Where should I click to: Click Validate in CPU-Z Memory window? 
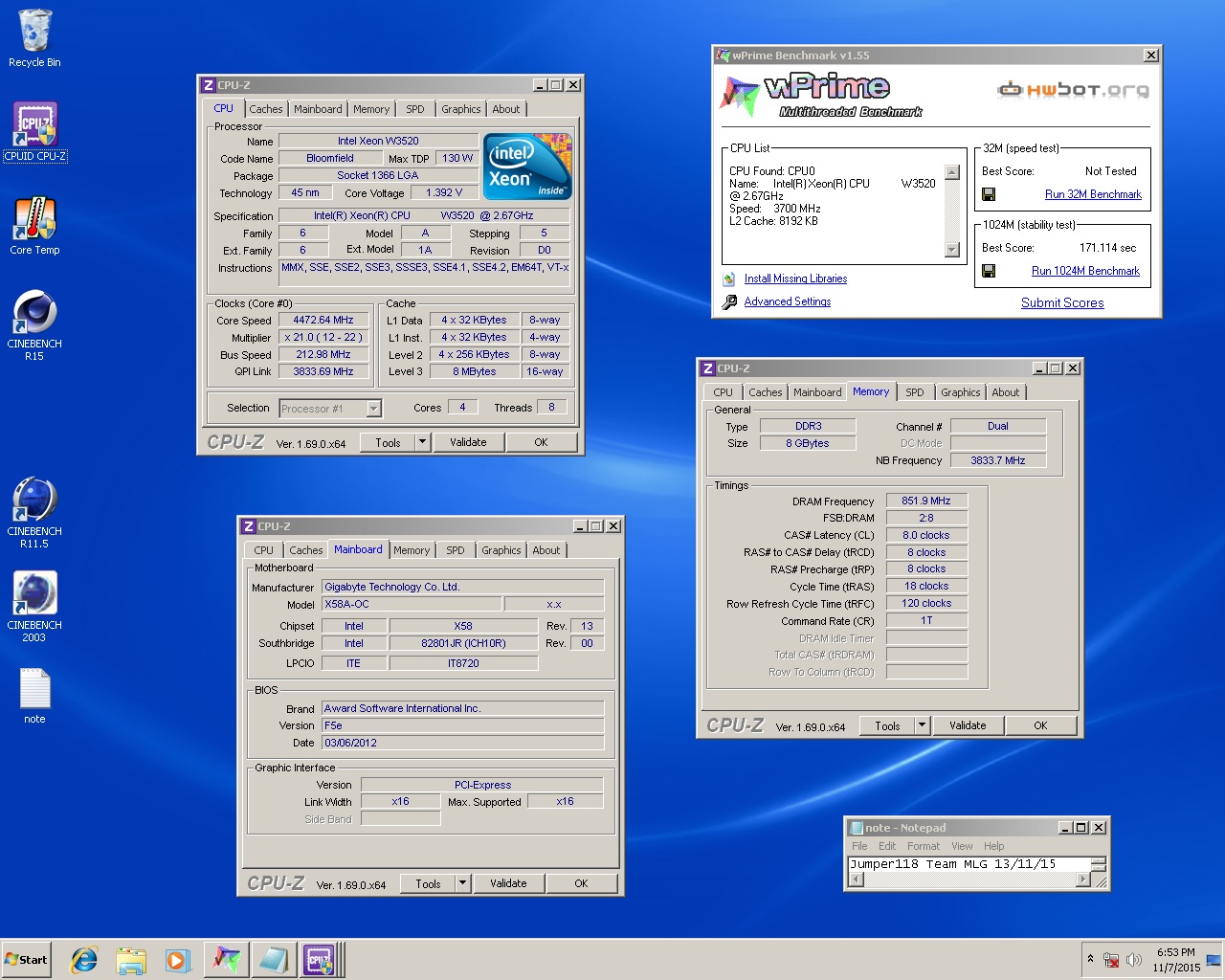tap(968, 725)
